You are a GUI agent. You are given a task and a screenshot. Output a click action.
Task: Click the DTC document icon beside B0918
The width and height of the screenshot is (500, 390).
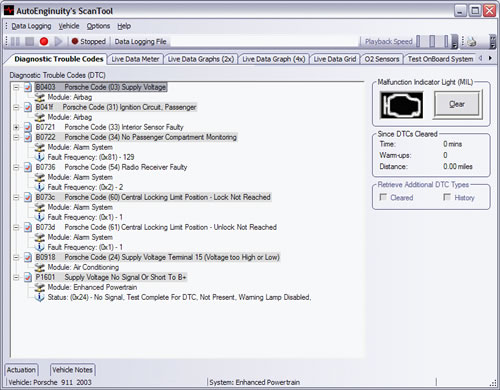pyautogui.click(x=28, y=257)
